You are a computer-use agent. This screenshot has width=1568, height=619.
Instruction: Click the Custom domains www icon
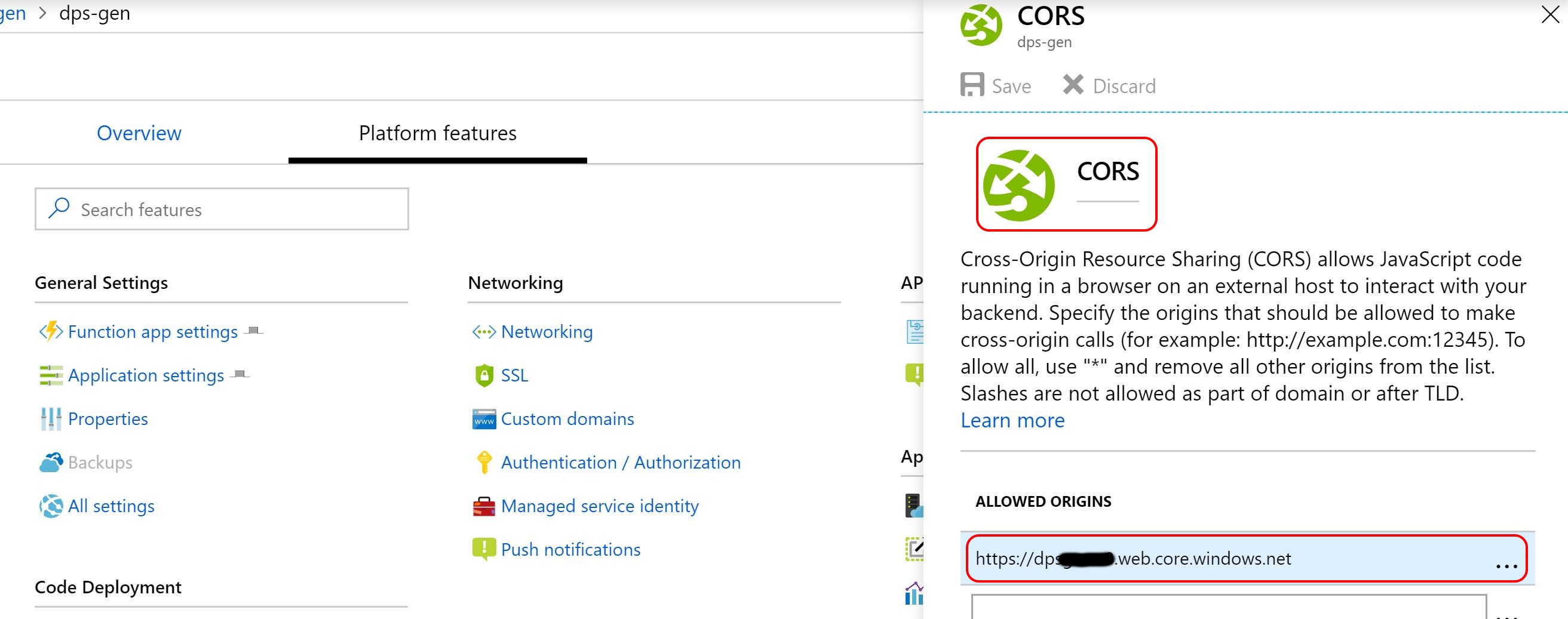tap(484, 419)
